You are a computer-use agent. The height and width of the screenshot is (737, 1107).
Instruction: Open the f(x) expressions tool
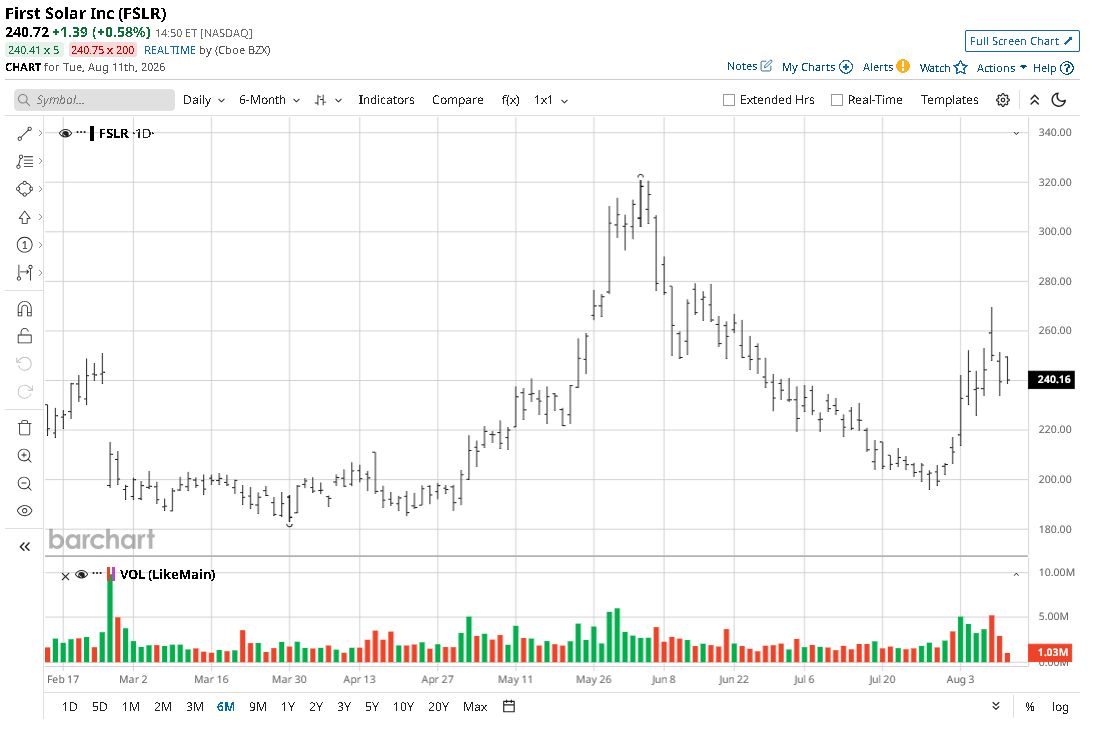(x=510, y=100)
